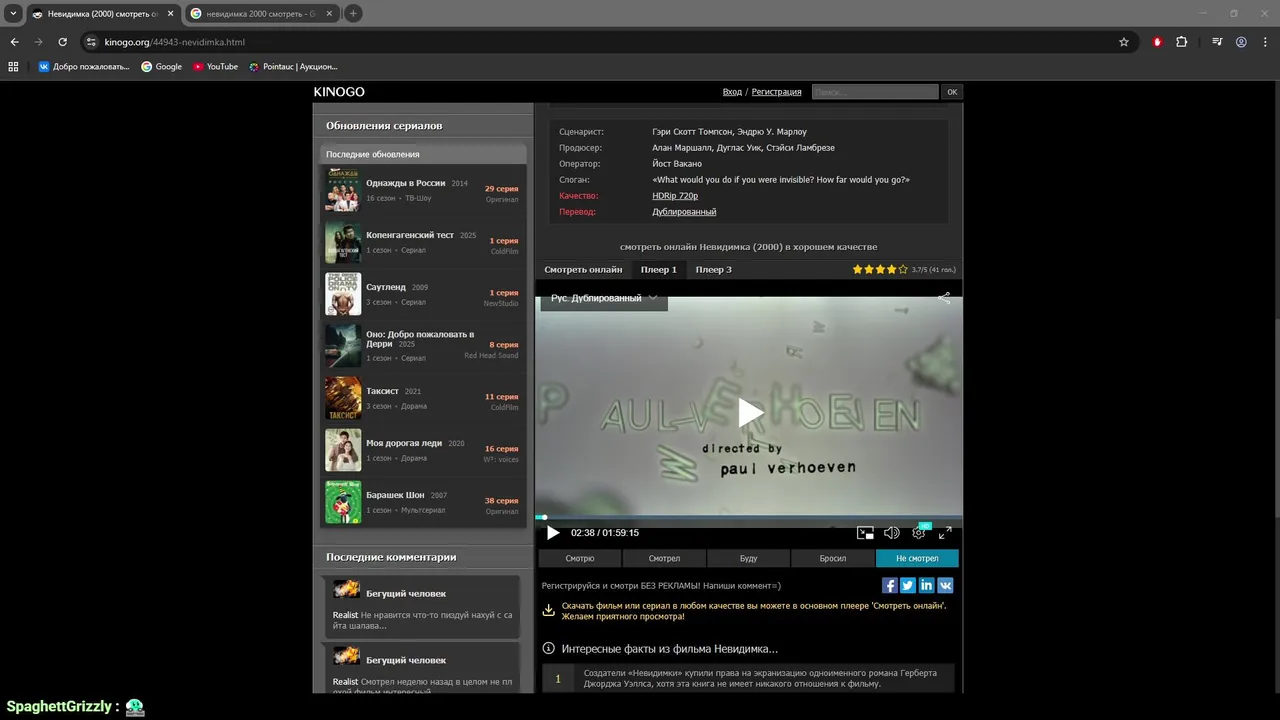Open the red ad-blocker extension icon
This screenshot has height=720, width=1280.
(x=1157, y=42)
